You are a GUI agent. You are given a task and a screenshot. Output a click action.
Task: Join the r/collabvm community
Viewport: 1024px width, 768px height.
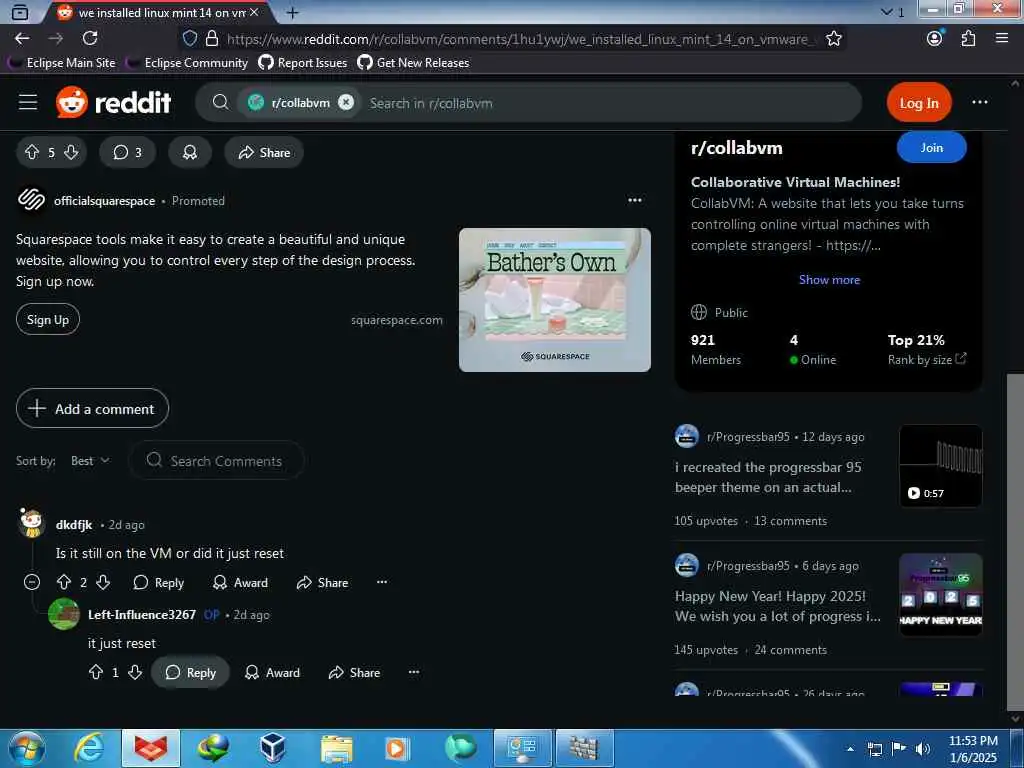931,148
